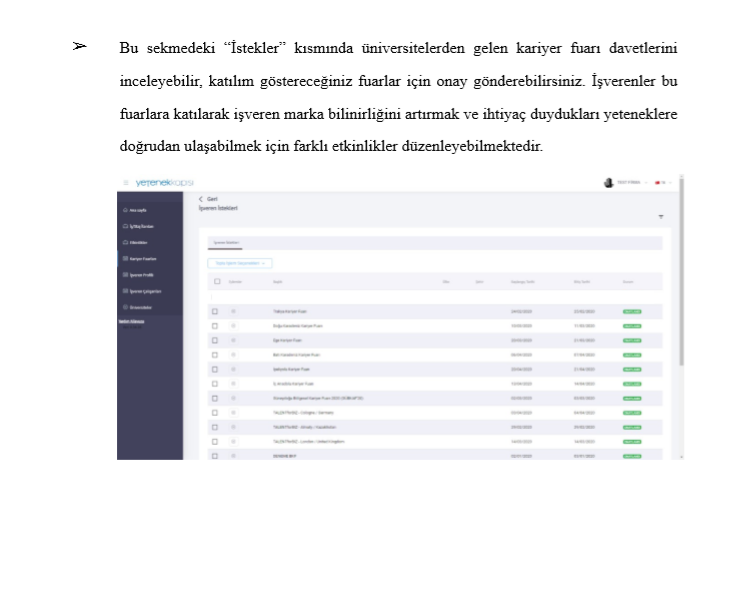Click TALENTforBIZ - London / United Kingdom title
739x607 pixels.
tap(309, 442)
